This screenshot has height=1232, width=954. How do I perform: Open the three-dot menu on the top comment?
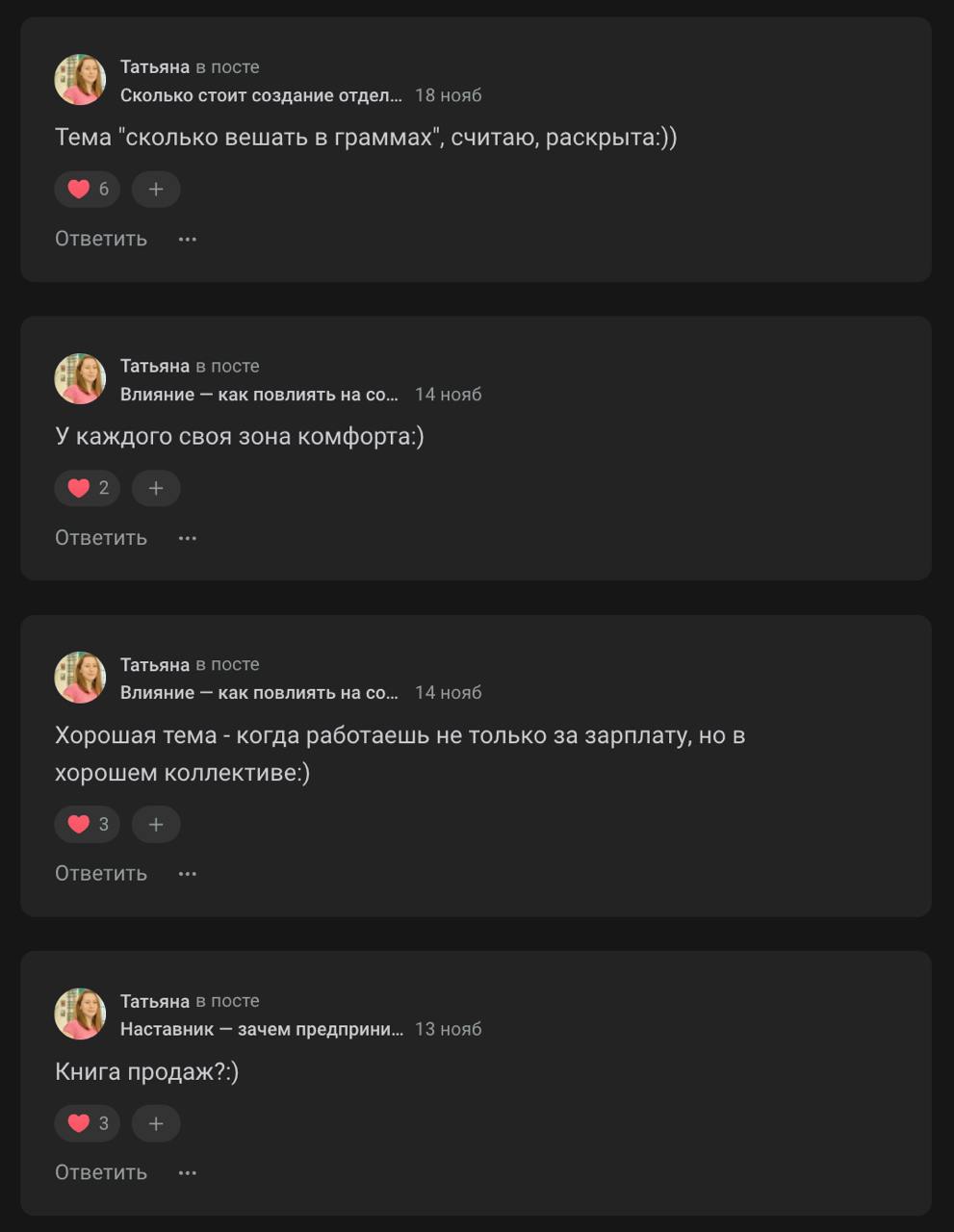coord(187,238)
